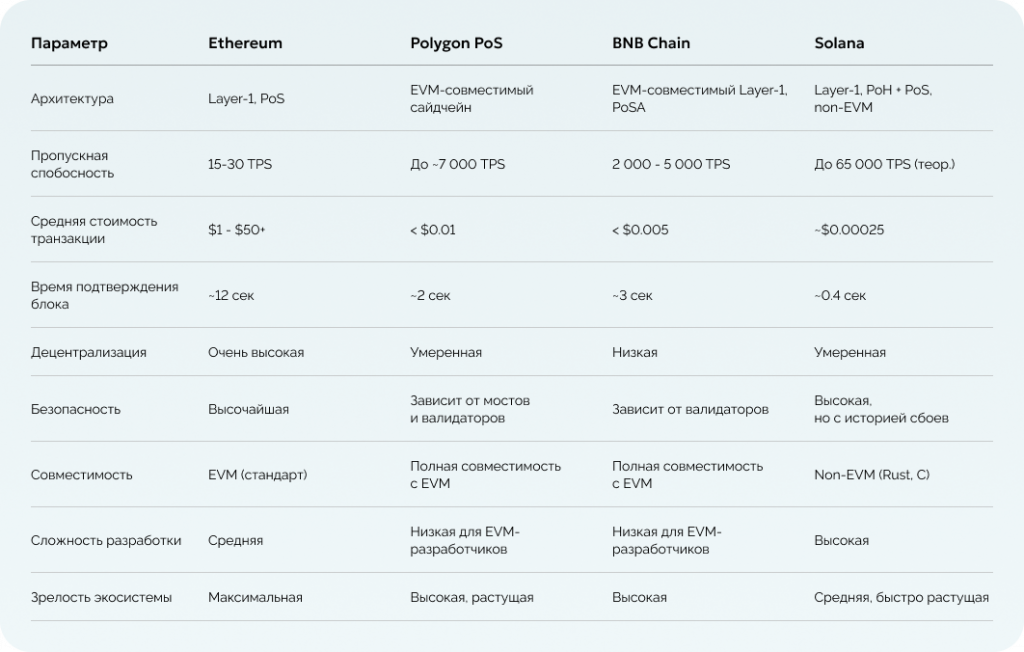Image resolution: width=1024 pixels, height=652 pixels.
Task: Select the Зрелость экосистемы row label
Action: pyautogui.click(x=102, y=597)
